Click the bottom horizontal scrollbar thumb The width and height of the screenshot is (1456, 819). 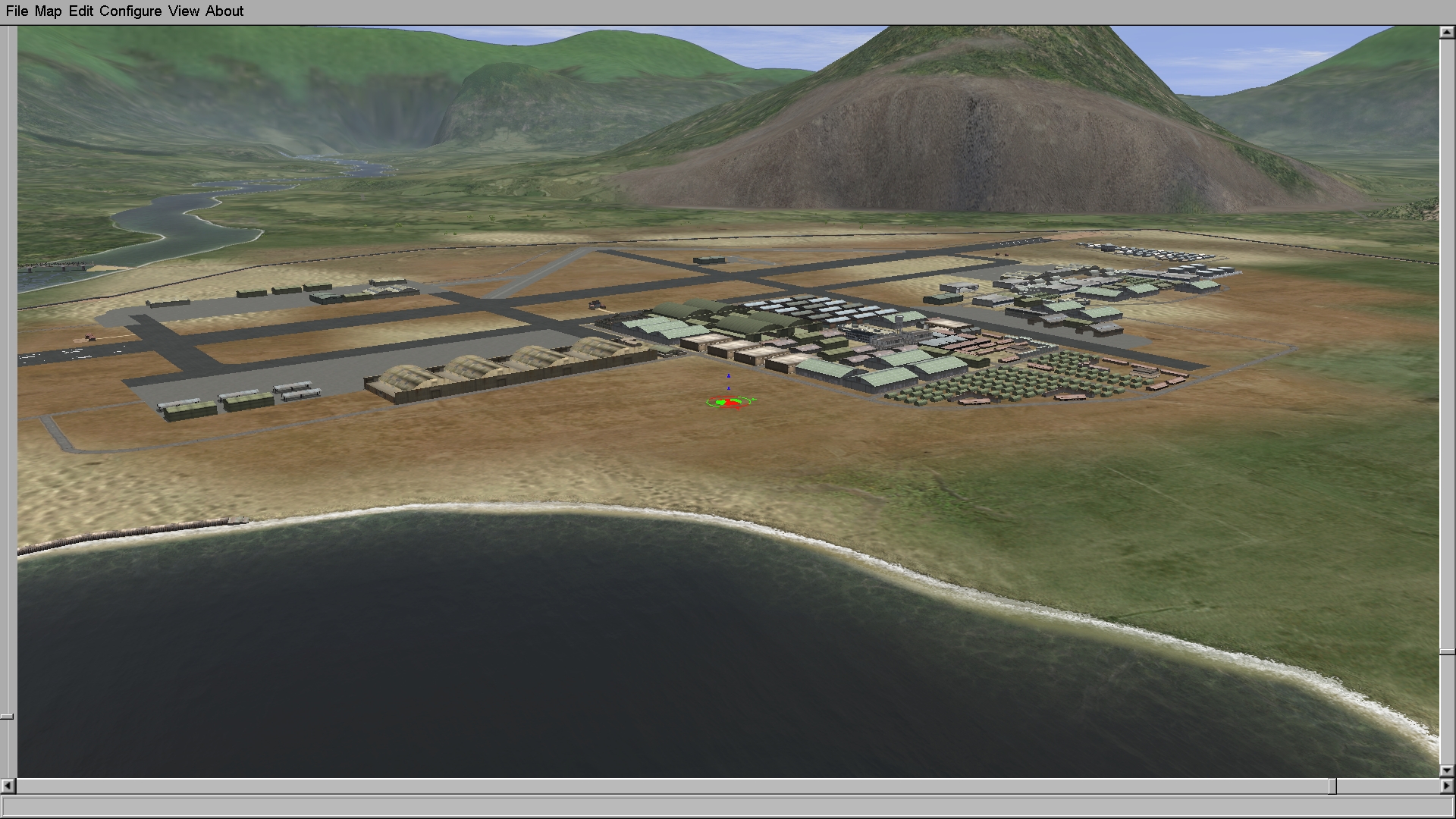click(x=1332, y=786)
